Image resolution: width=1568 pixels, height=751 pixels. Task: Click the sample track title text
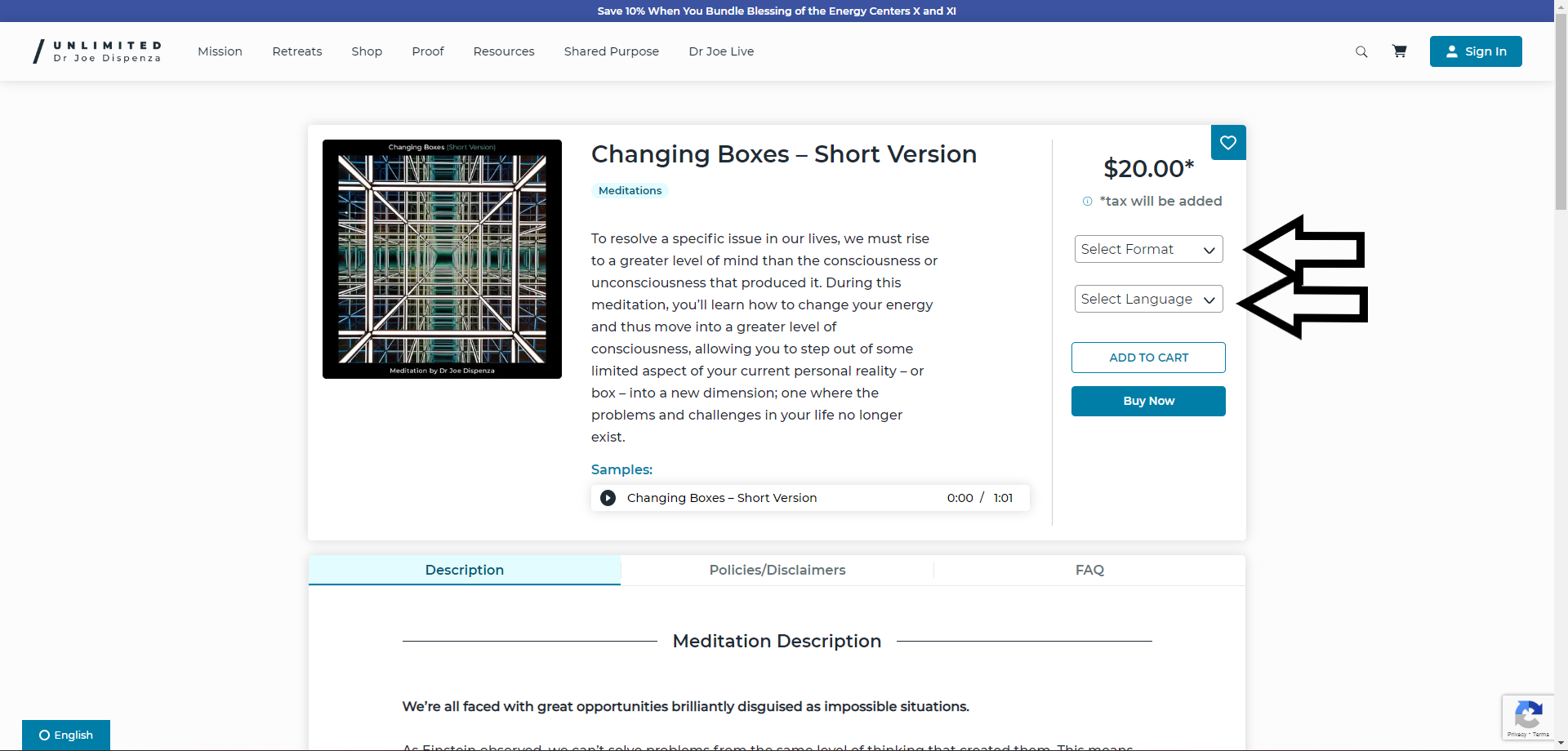click(x=722, y=498)
